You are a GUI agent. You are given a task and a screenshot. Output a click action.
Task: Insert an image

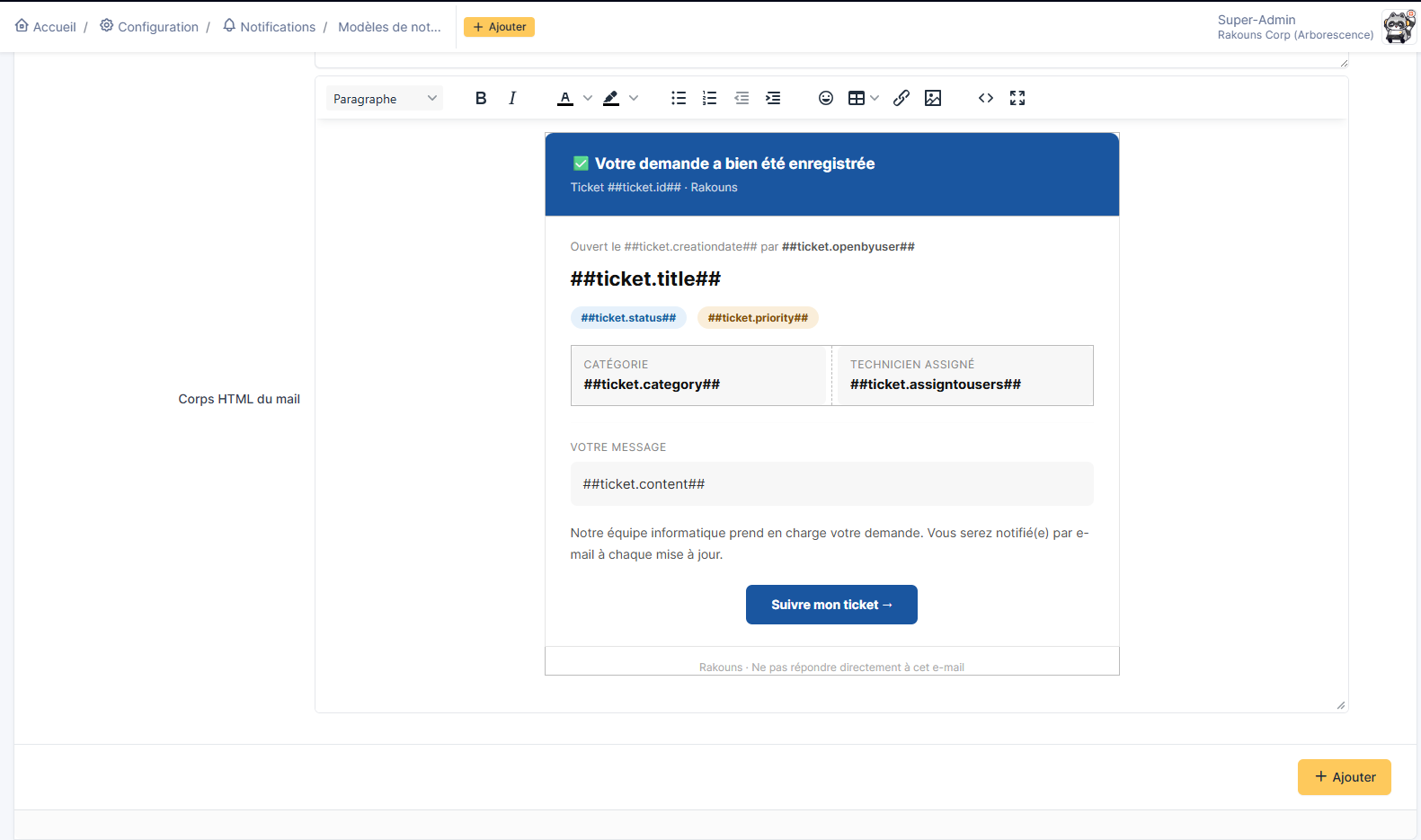(x=933, y=98)
